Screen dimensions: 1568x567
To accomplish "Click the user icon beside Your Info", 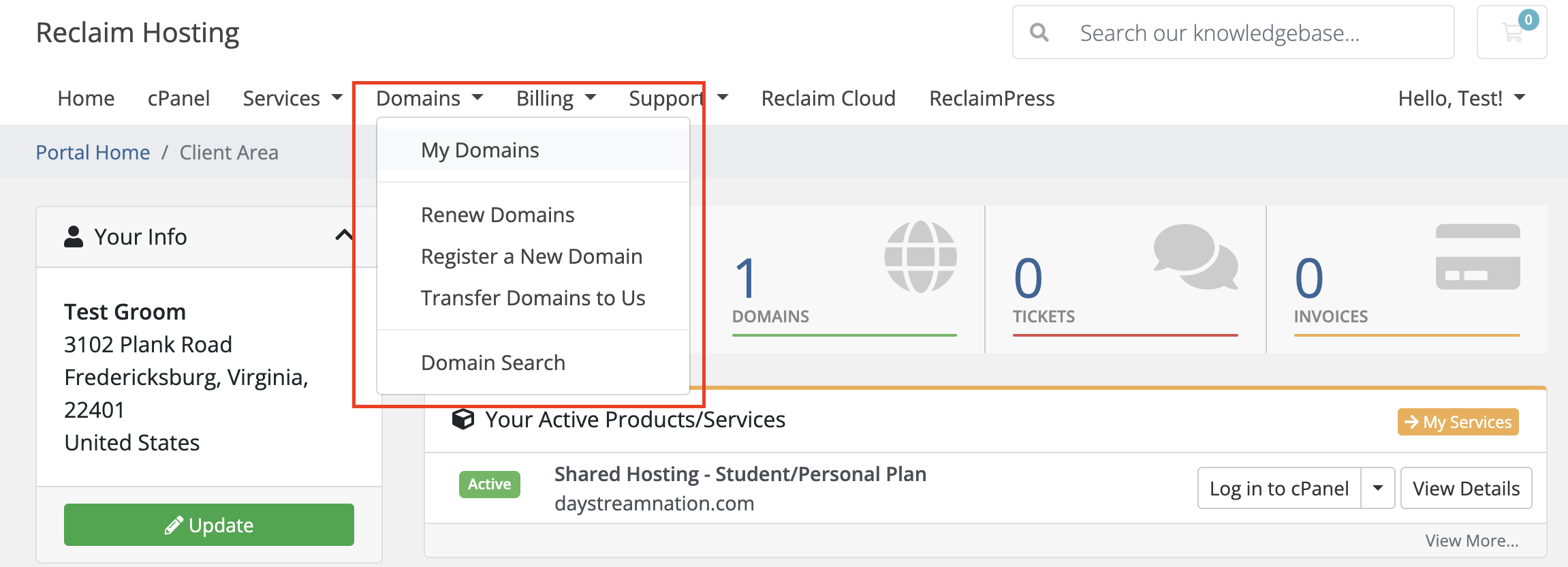I will 74,236.
